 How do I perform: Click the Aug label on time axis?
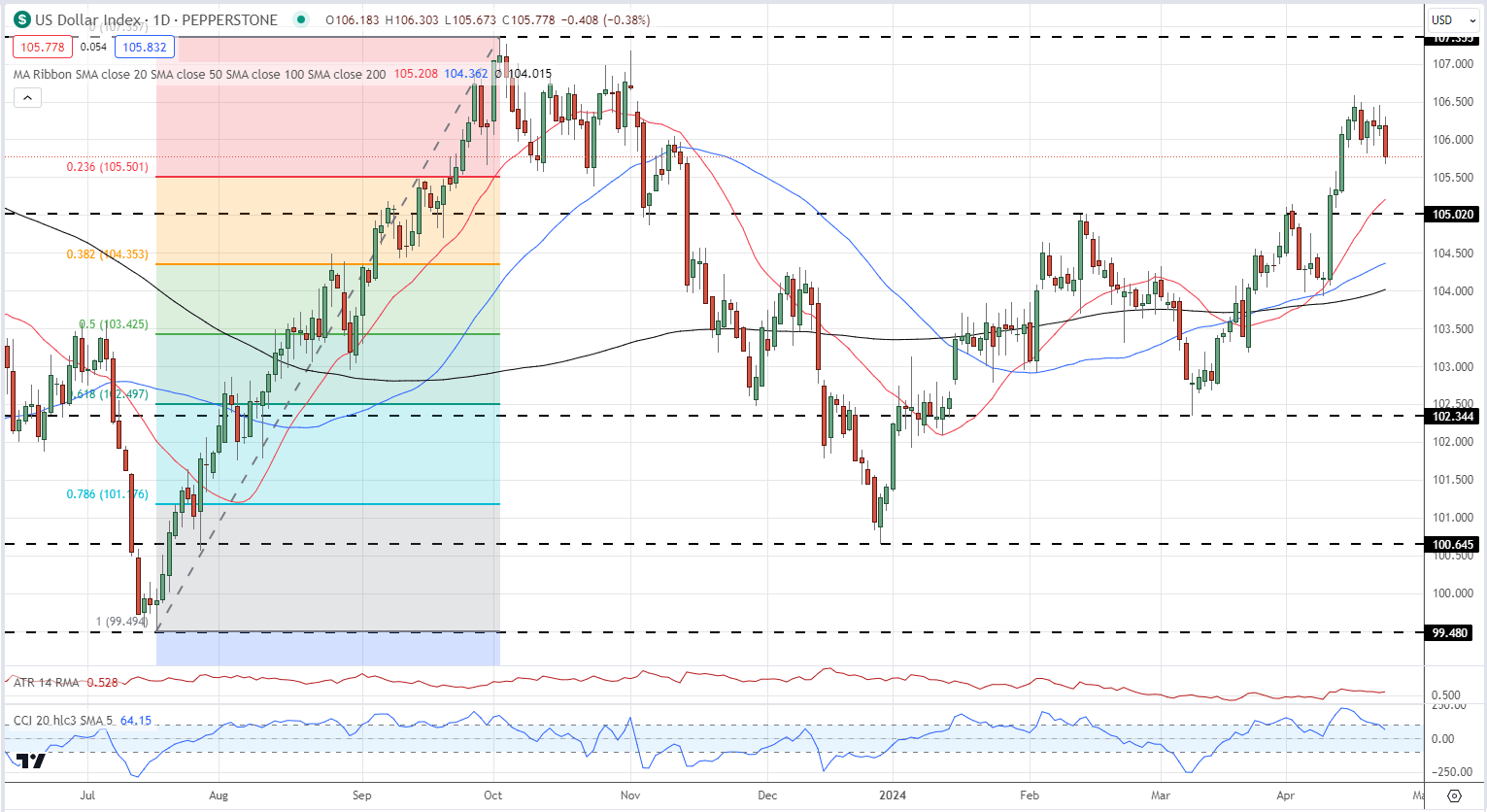[x=219, y=795]
